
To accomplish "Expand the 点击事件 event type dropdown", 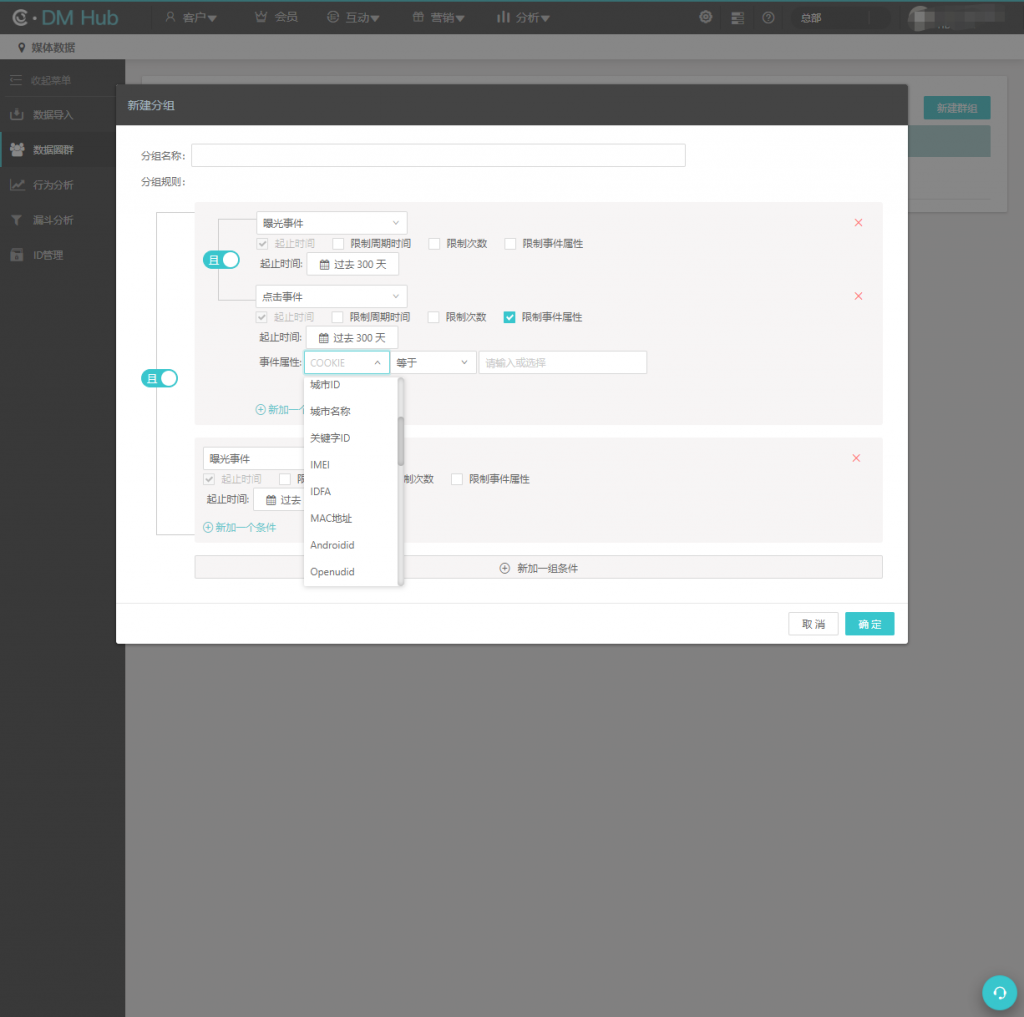I will [x=331, y=297].
